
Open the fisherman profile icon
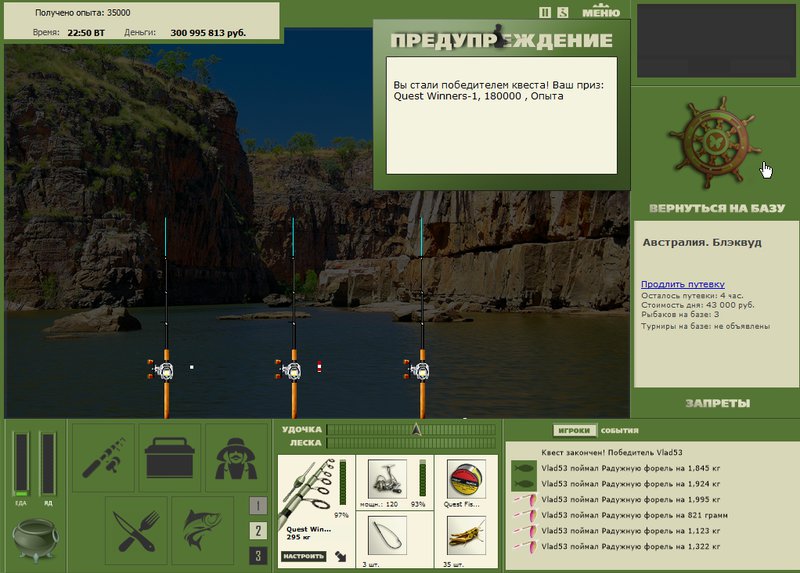click(x=236, y=458)
